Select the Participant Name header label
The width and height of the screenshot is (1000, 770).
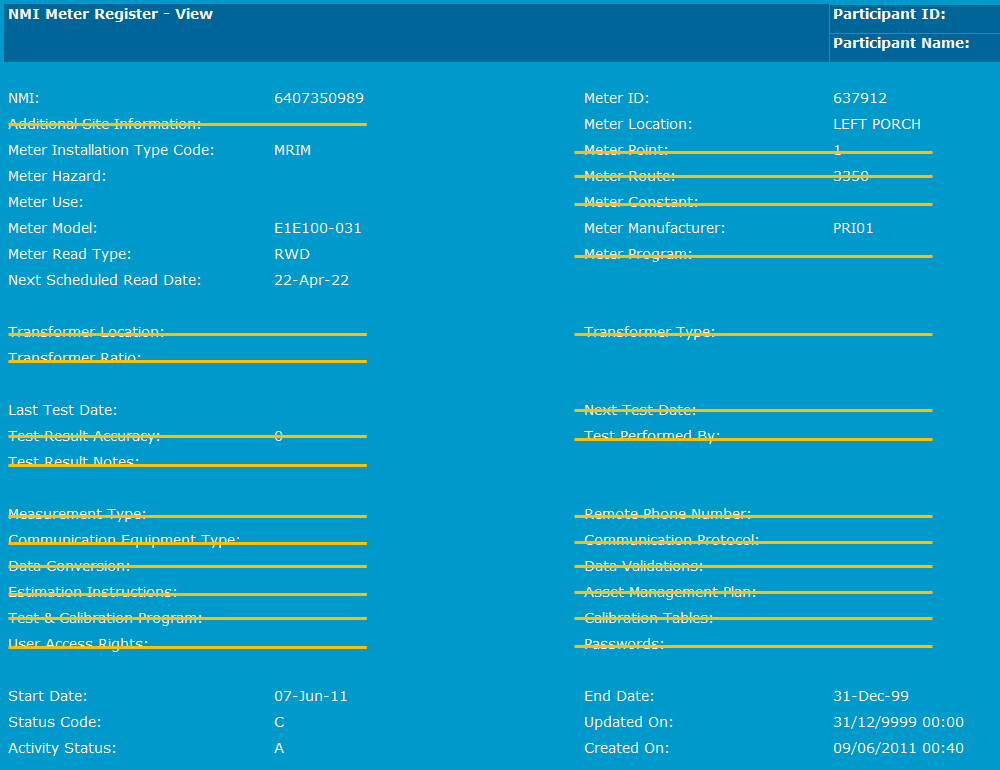pos(900,43)
